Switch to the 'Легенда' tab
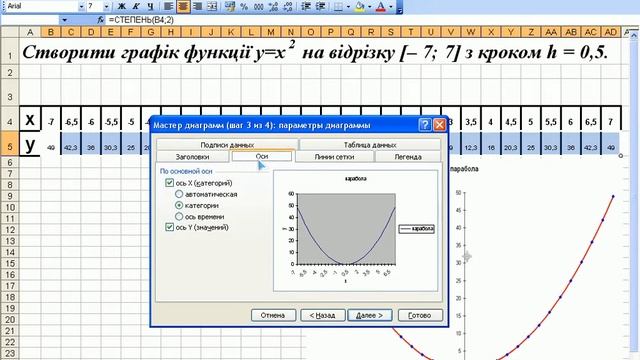 point(408,156)
